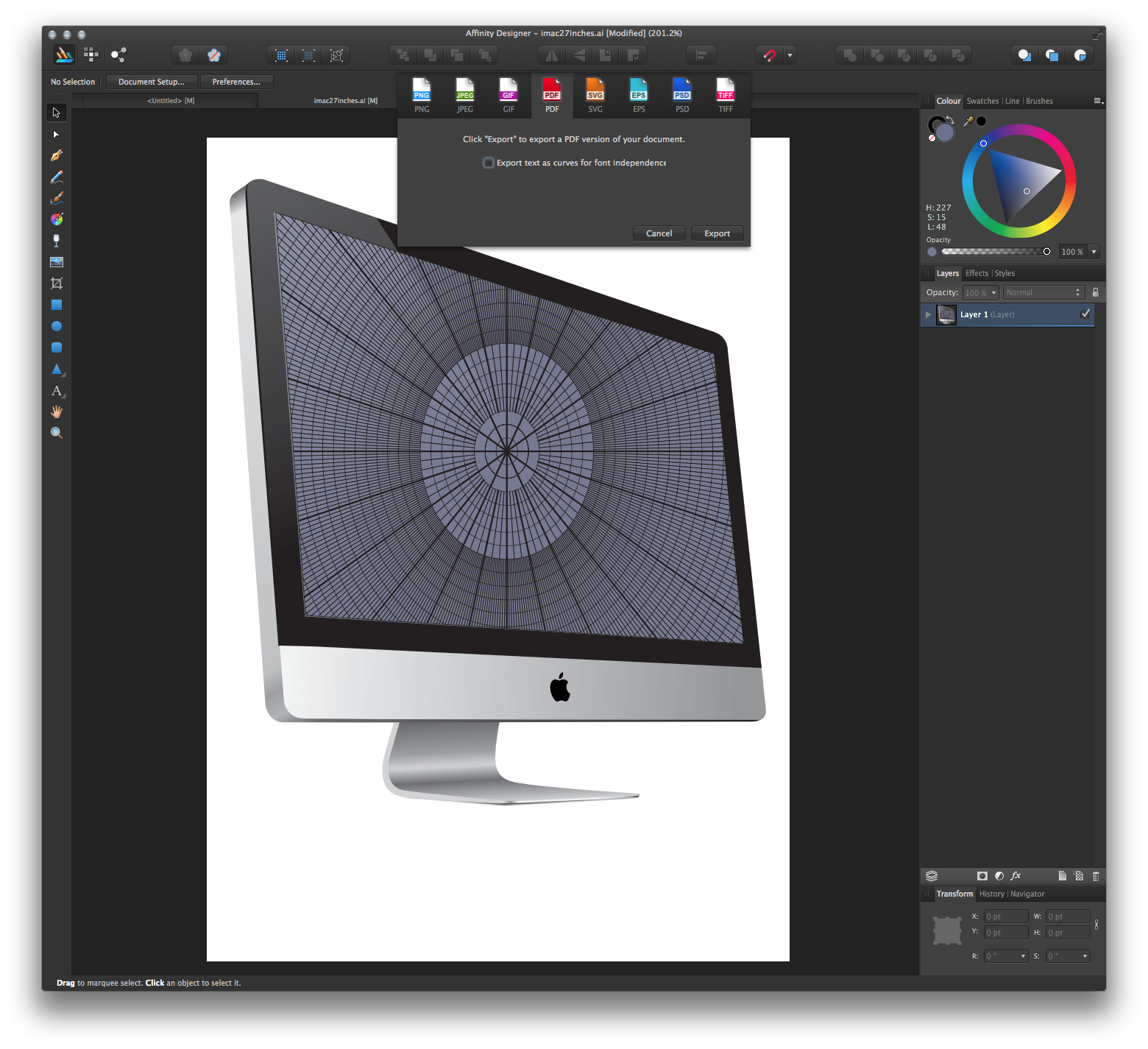The image size is (1148, 1049).
Task: Switch to History panel tab
Action: 991,894
